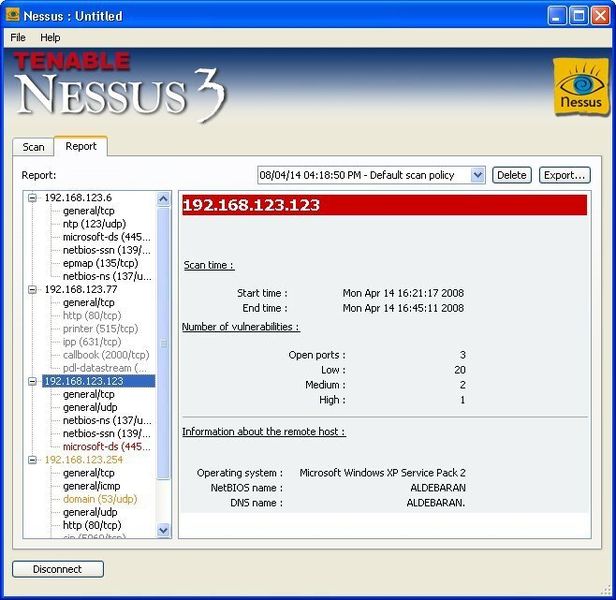Image resolution: width=616 pixels, height=600 pixels.
Task: Select ipp (631/tcp) entry
Action: (x=92, y=342)
